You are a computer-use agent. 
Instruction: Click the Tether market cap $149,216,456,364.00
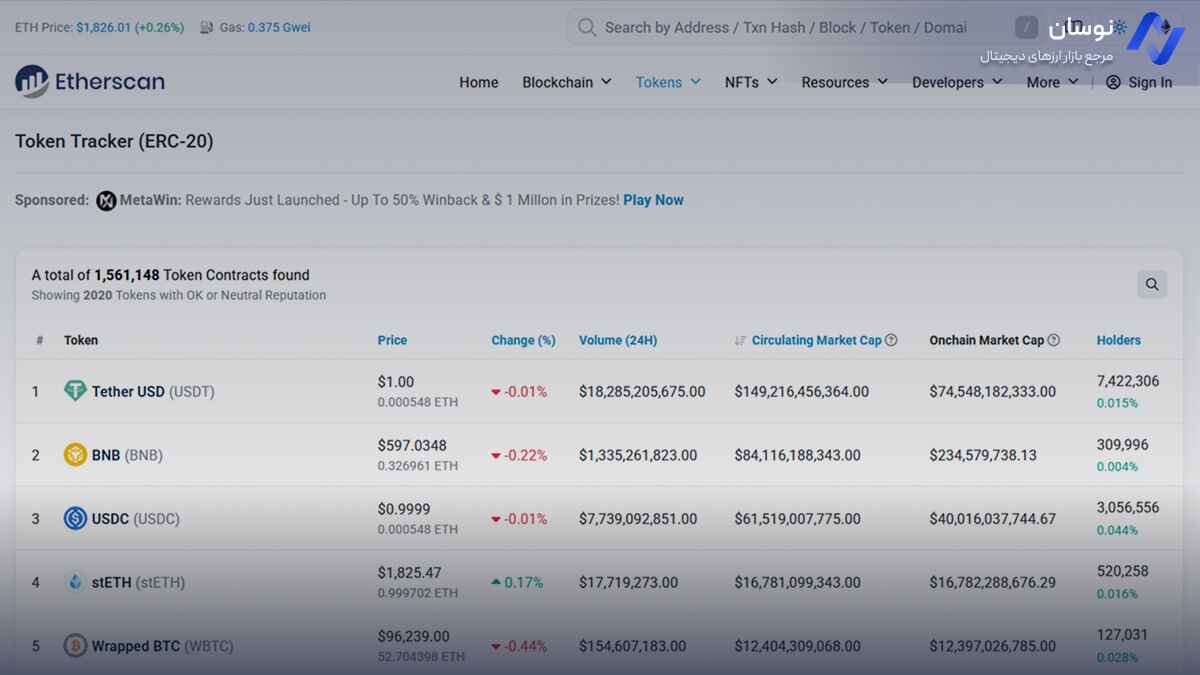point(802,392)
